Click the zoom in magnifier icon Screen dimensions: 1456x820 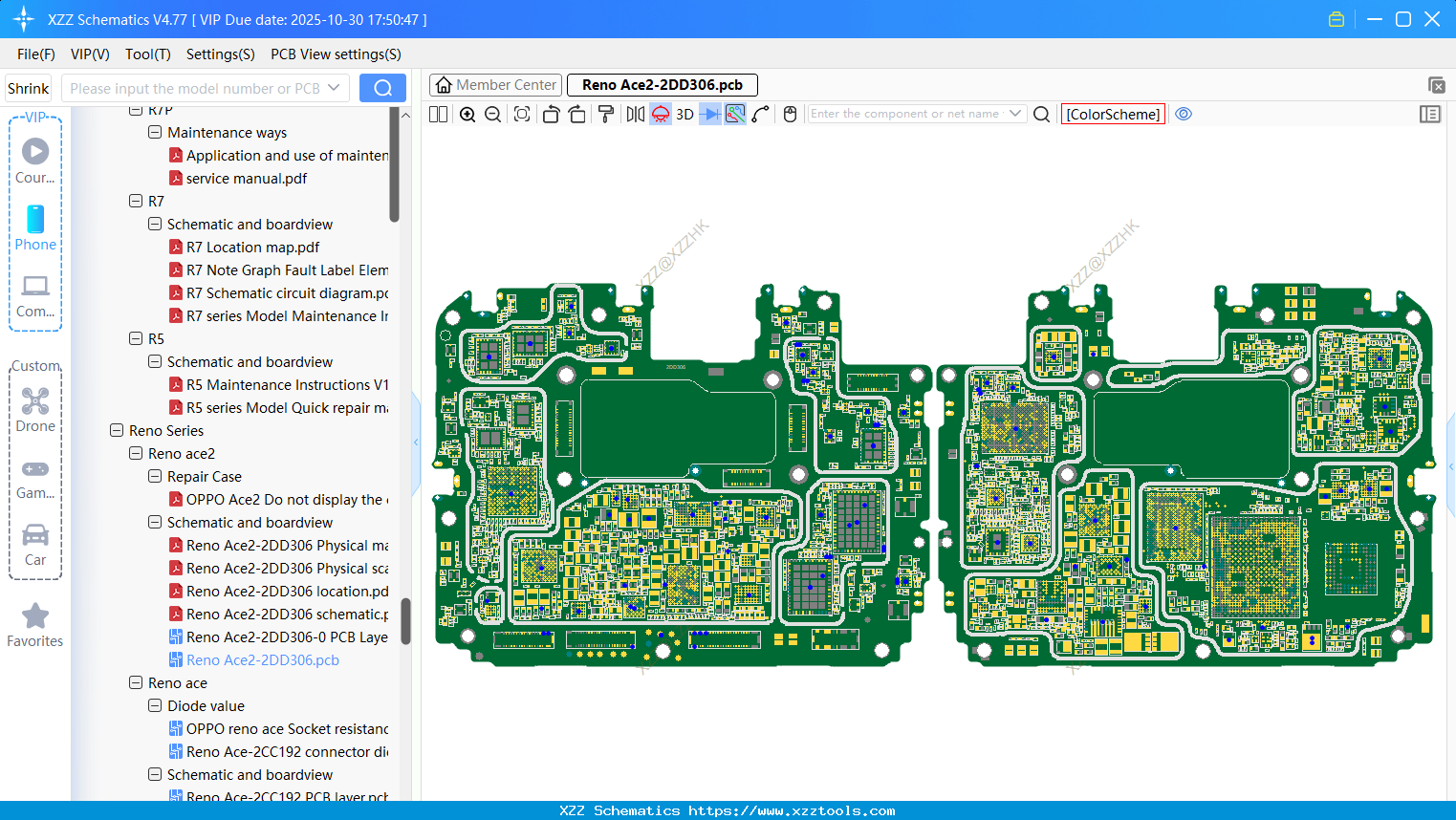coord(467,115)
